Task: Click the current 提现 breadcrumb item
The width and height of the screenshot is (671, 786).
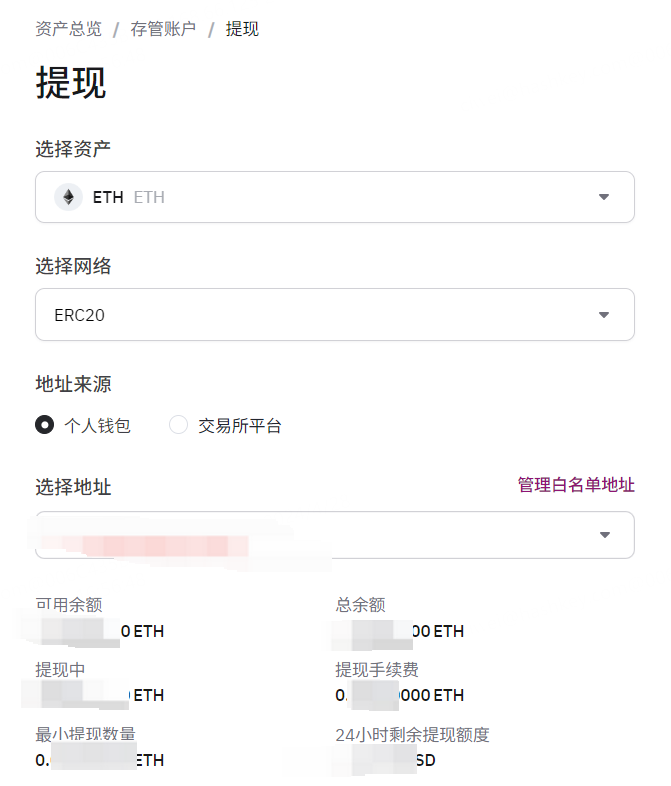Action: (242, 29)
